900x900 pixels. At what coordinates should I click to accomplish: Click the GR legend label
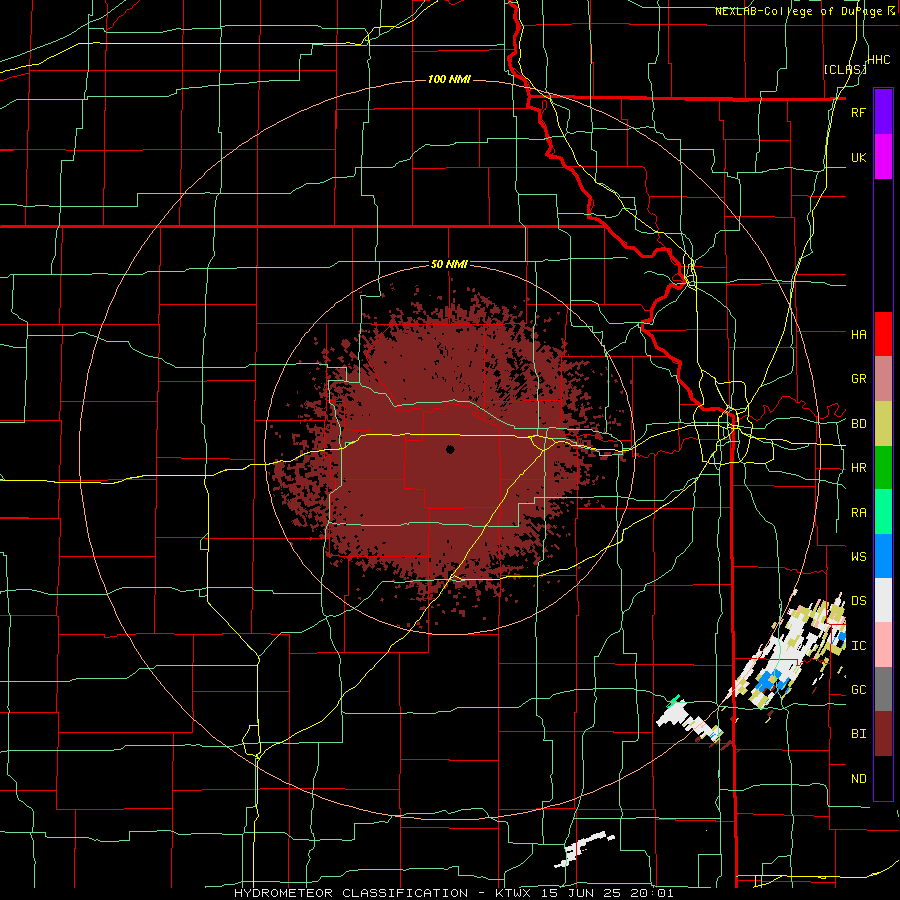[858, 379]
